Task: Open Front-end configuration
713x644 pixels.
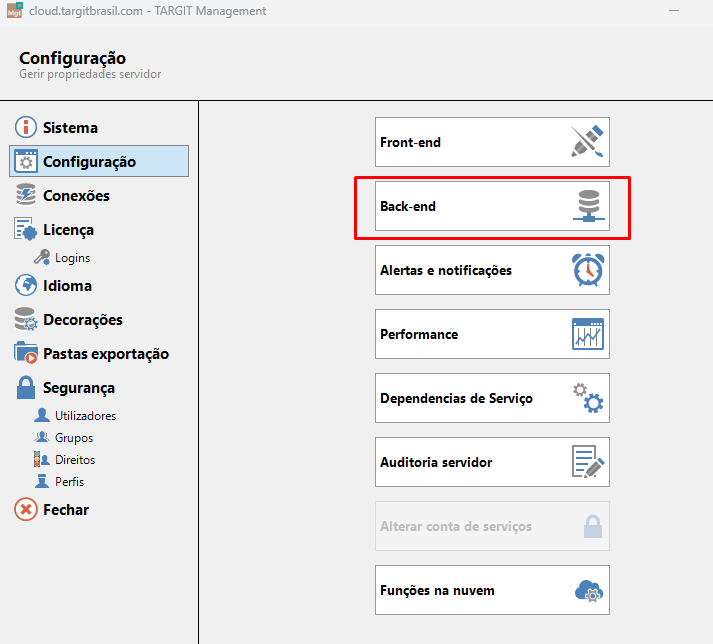Action: point(492,142)
